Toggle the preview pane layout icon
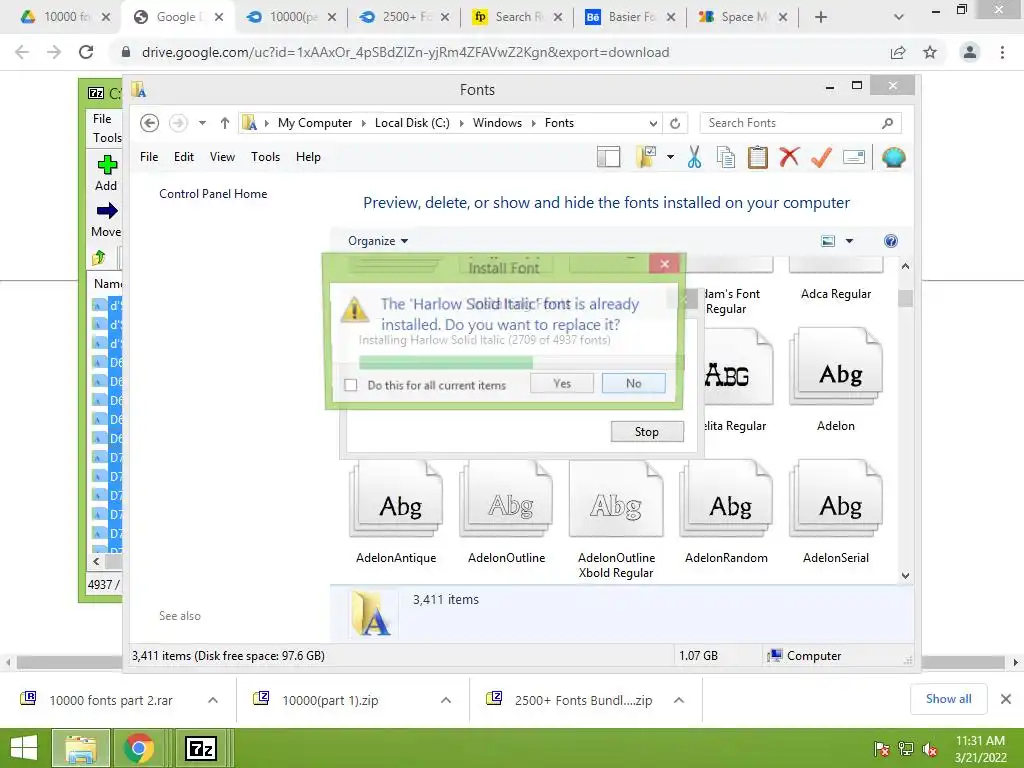1024x768 pixels. pyautogui.click(x=608, y=157)
